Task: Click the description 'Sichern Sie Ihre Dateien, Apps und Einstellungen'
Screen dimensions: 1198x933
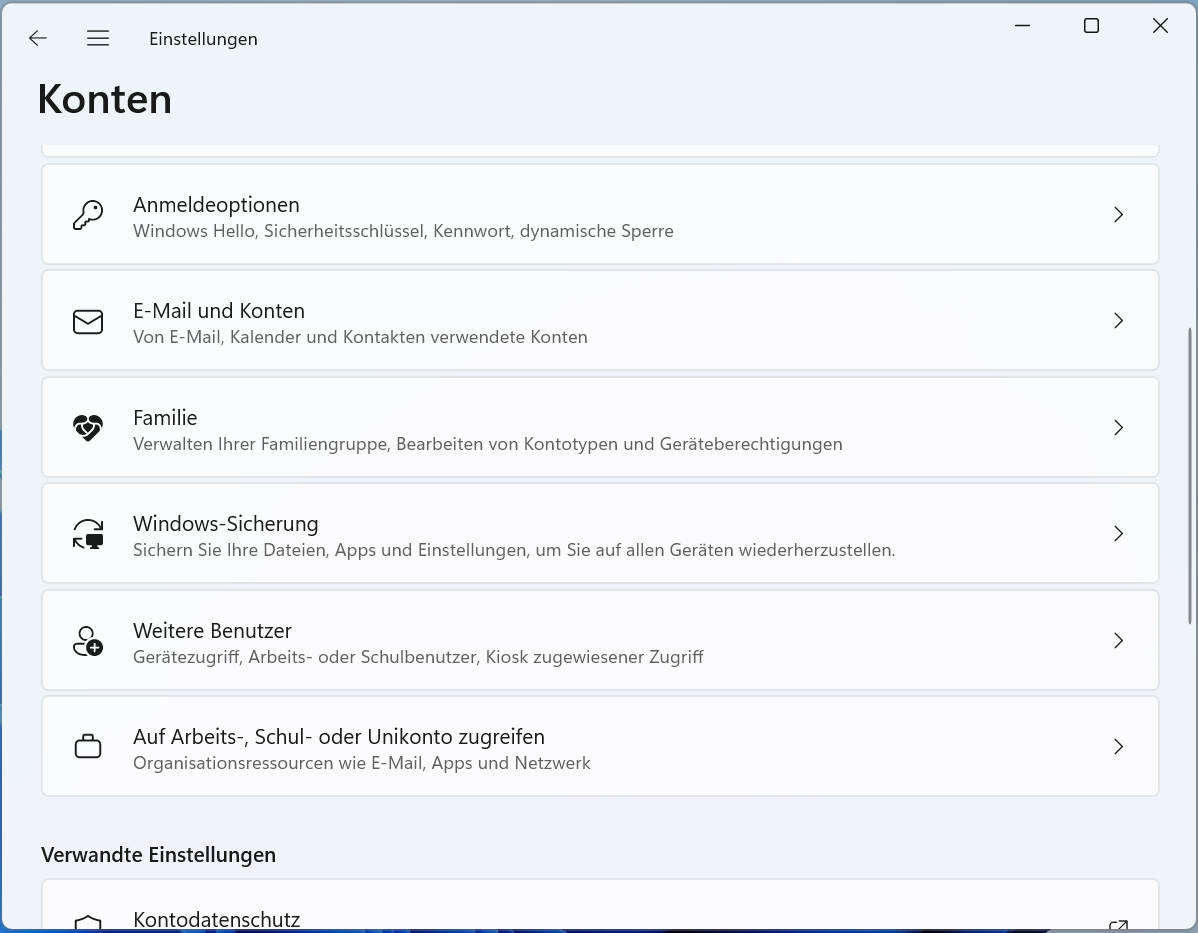Action: (514, 551)
